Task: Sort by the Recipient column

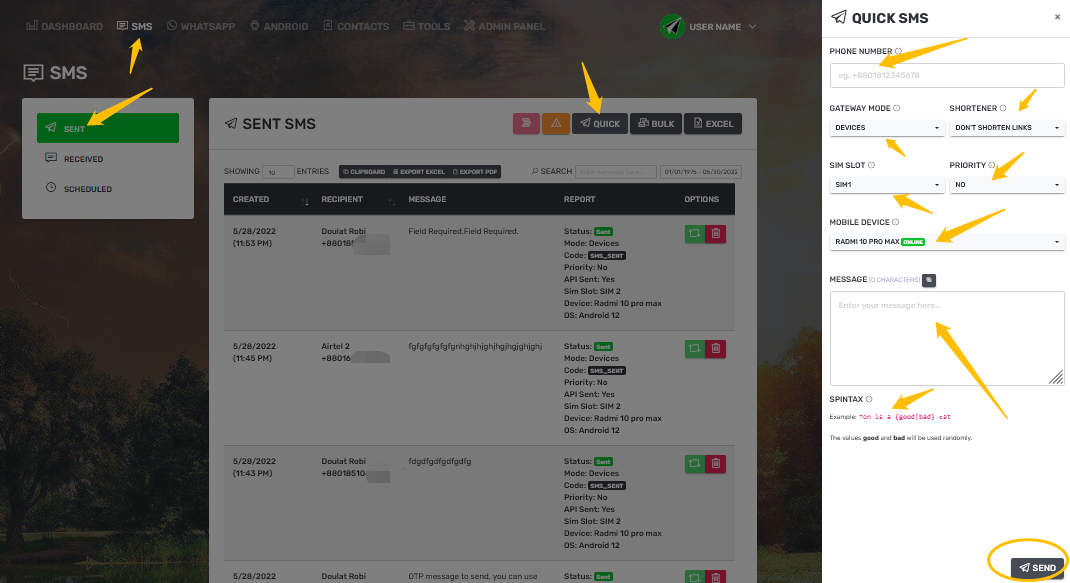Action: (x=357, y=199)
